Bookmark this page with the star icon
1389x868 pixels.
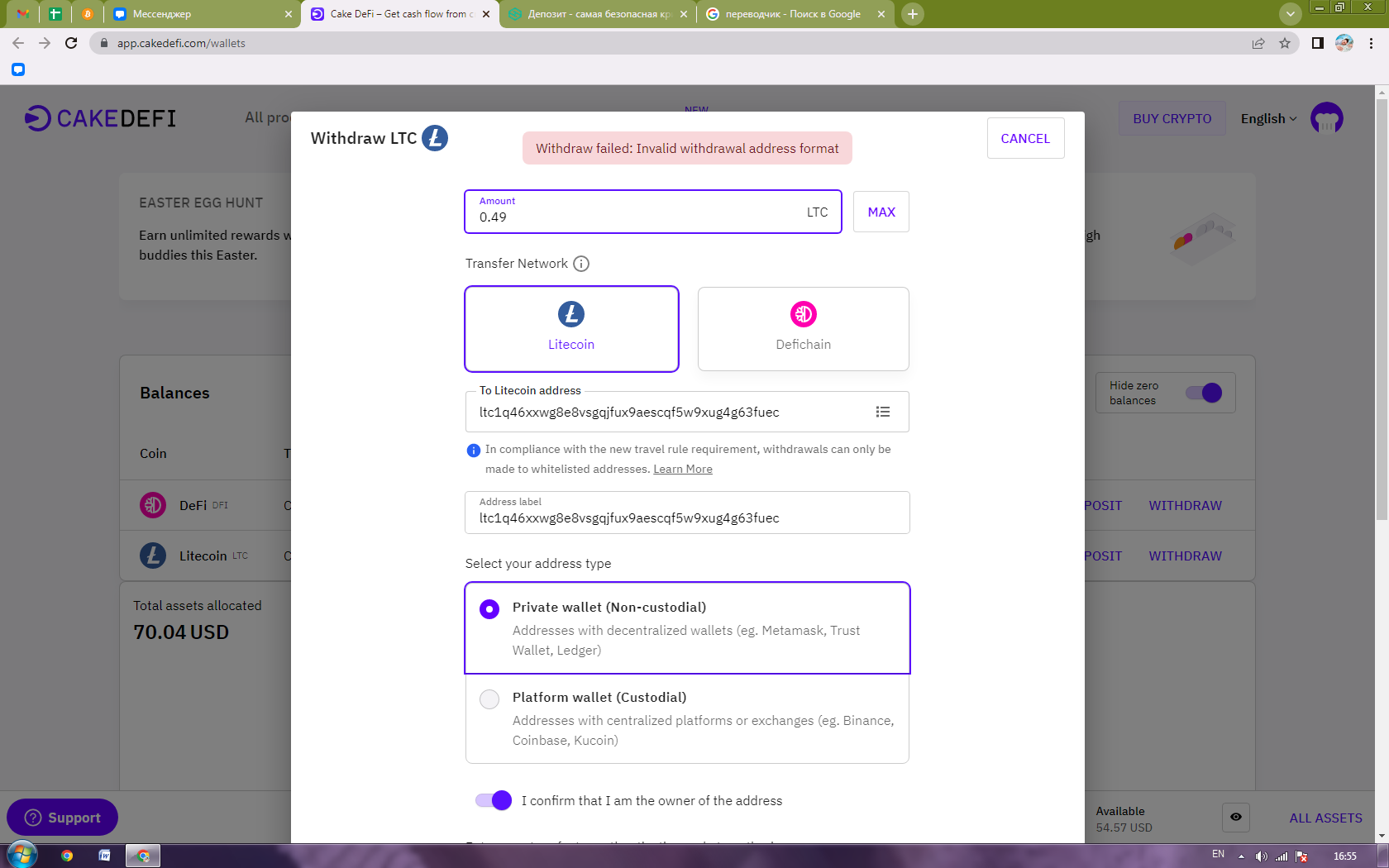pyautogui.click(x=1285, y=43)
